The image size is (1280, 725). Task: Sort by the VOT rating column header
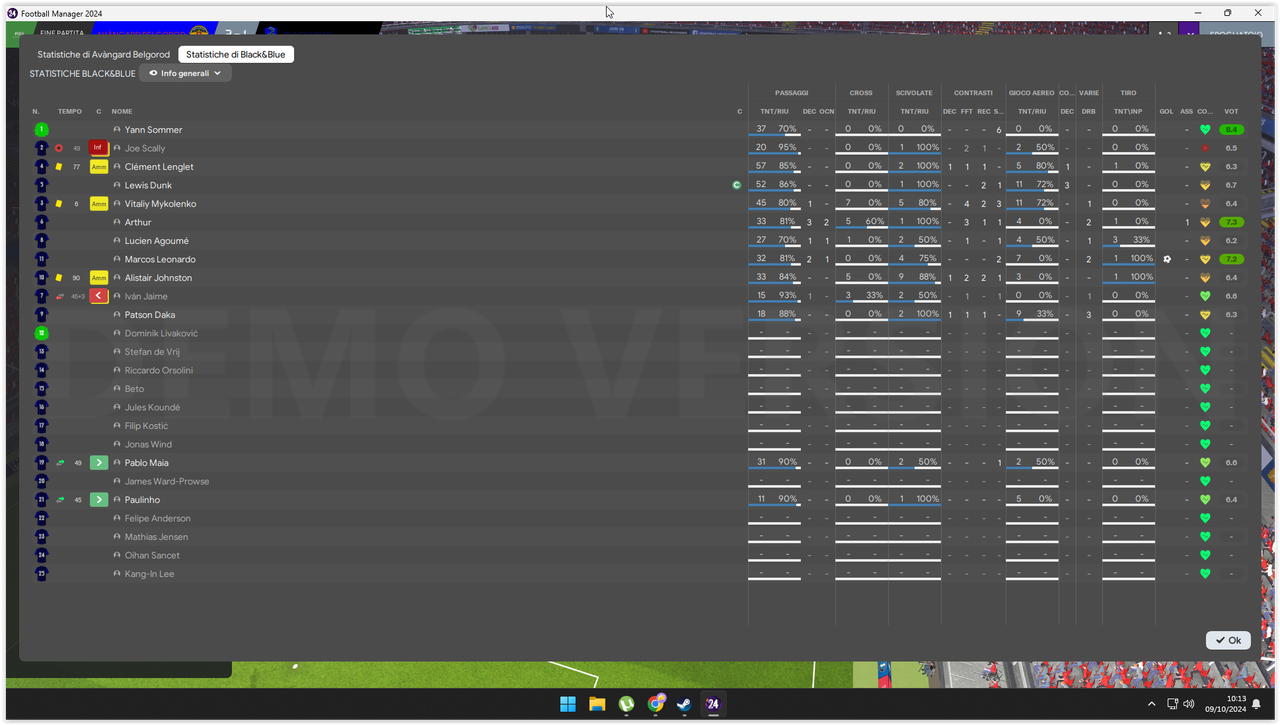pyautogui.click(x=1231, y=111)
